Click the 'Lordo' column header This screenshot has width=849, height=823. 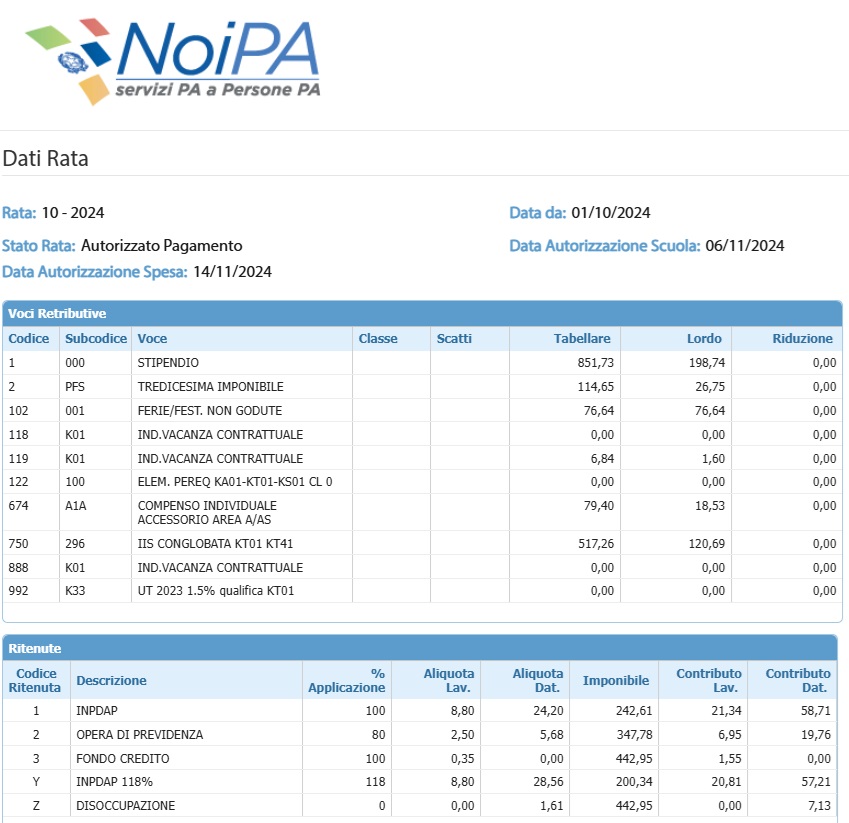click(x=704, y=338)
